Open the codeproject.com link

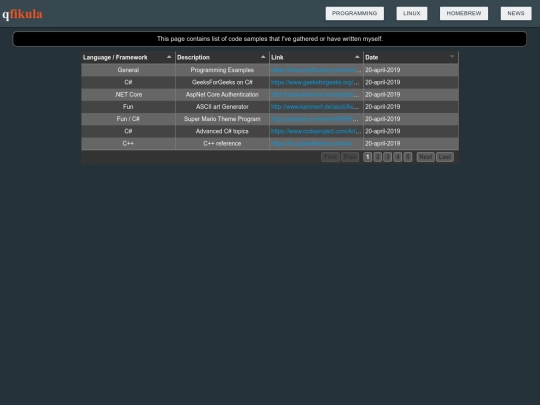tap(316, 131)
